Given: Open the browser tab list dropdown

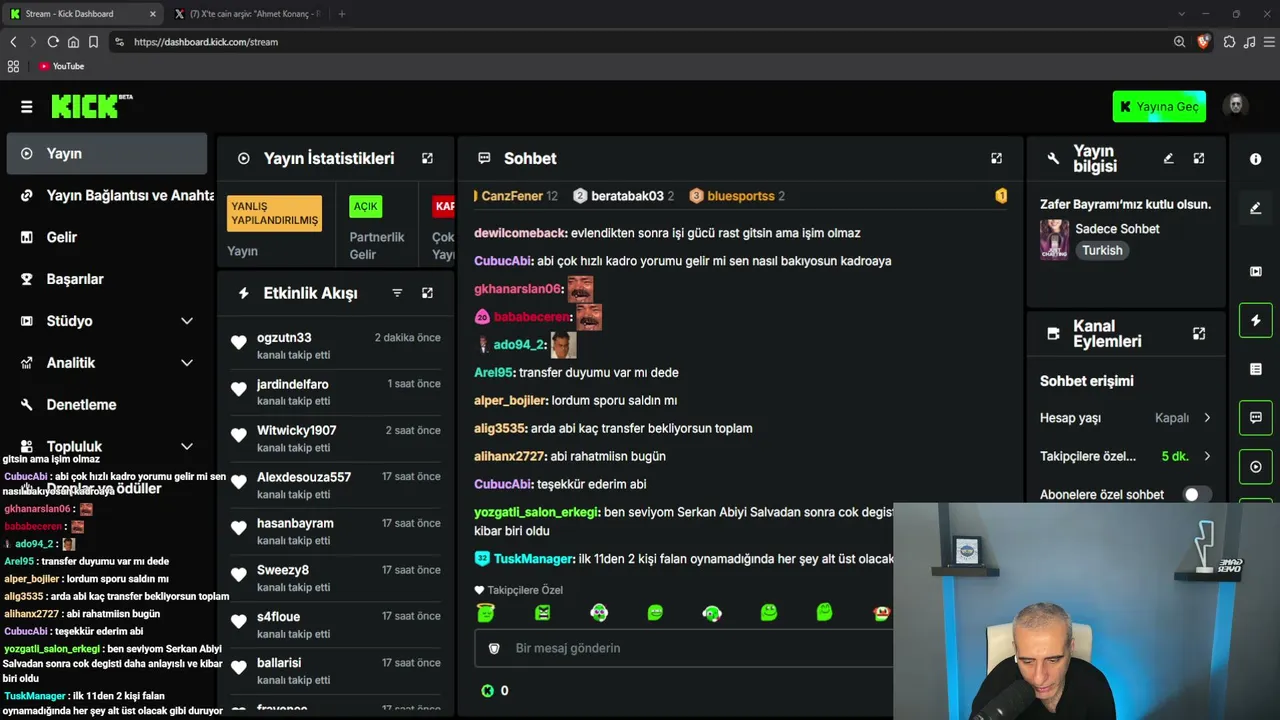Looking at the screenshot, I should click(1181, 14).
